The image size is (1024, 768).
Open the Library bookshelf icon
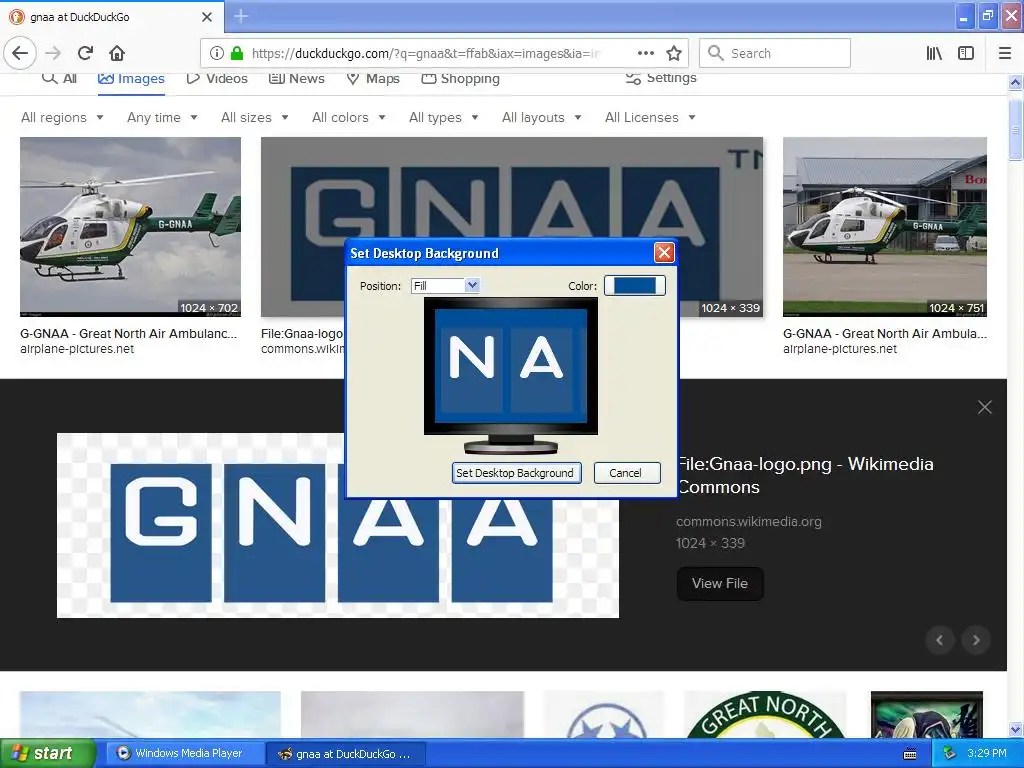(934, 53)
